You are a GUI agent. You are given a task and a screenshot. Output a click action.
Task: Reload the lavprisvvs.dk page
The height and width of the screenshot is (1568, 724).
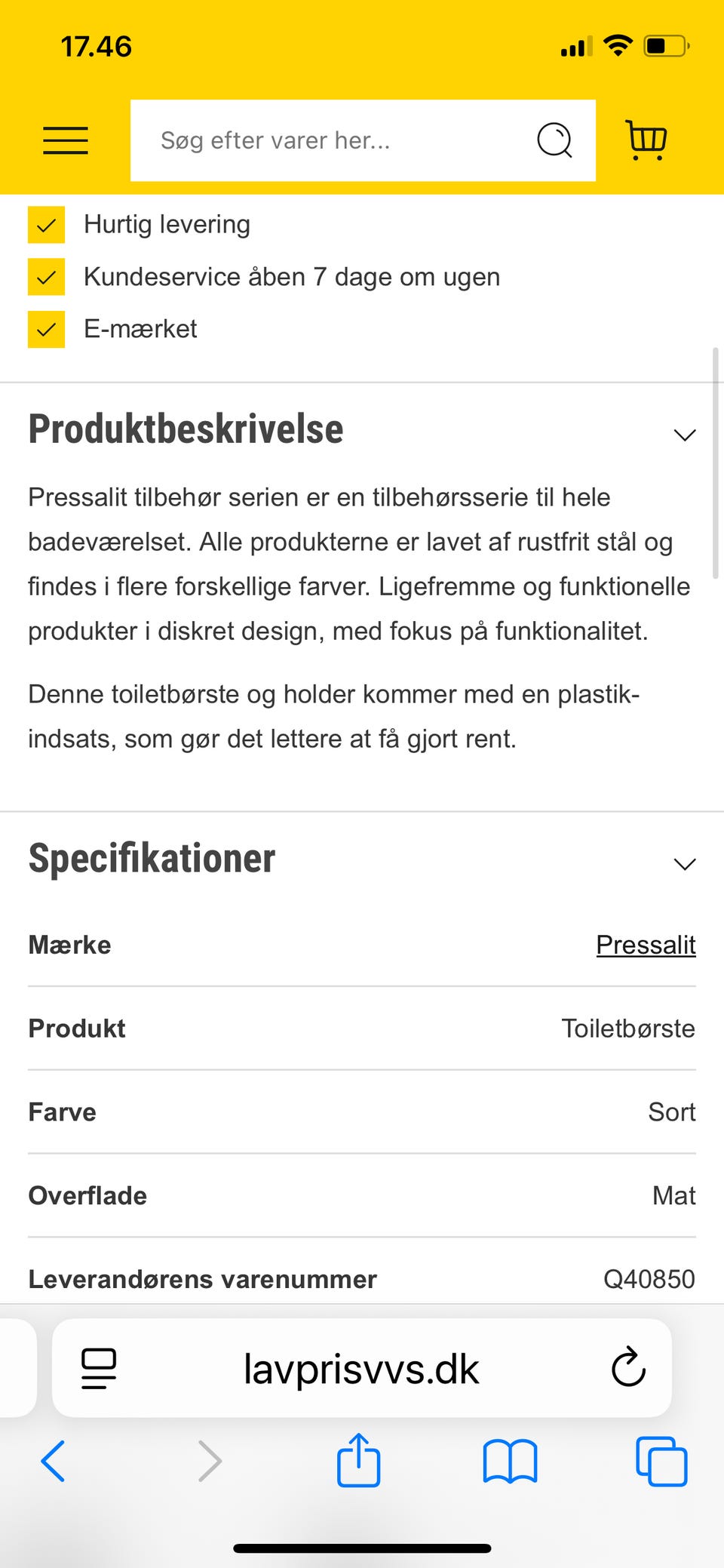[628, 1368]
